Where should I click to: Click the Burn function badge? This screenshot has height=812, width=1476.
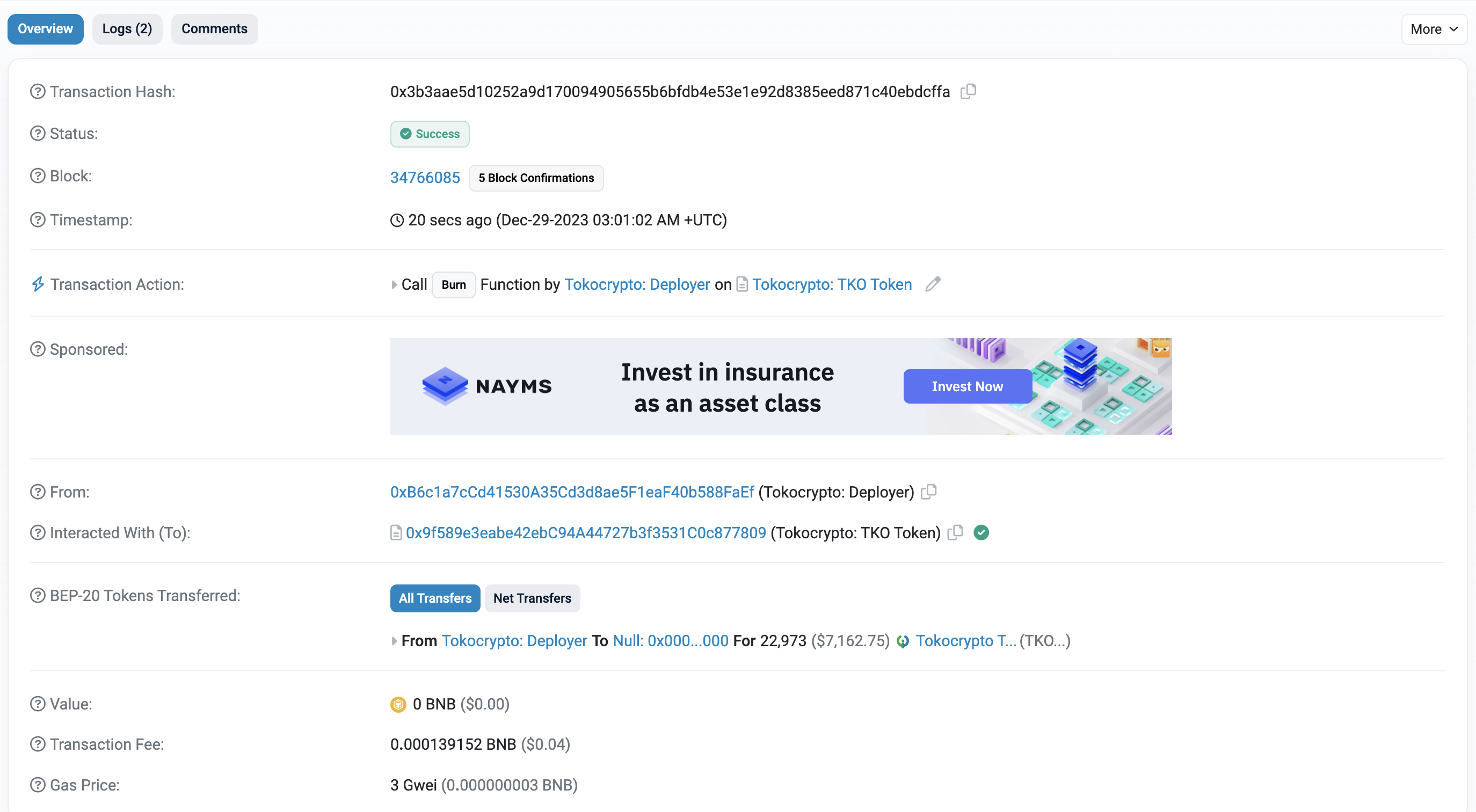[x=453, y=284]
